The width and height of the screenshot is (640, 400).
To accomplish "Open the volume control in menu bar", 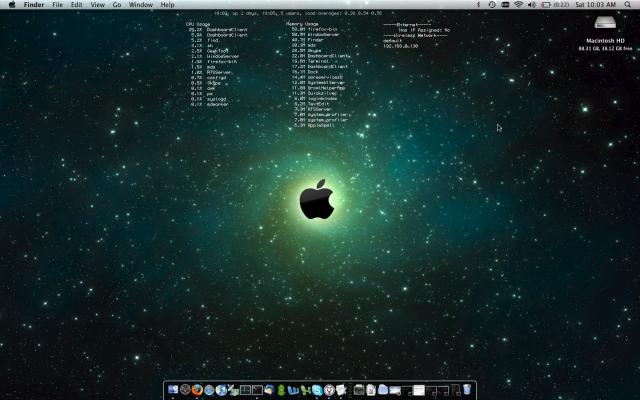I will [532, 4].
